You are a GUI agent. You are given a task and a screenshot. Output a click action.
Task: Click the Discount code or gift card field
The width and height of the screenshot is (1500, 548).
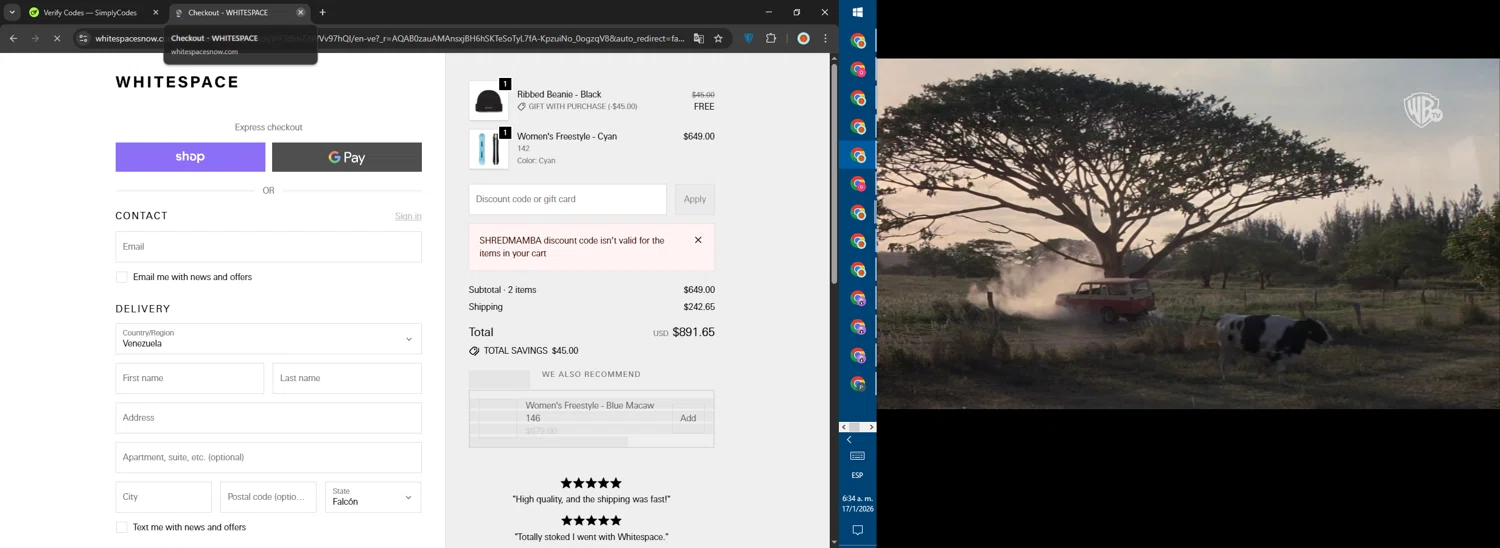(567, 199)
